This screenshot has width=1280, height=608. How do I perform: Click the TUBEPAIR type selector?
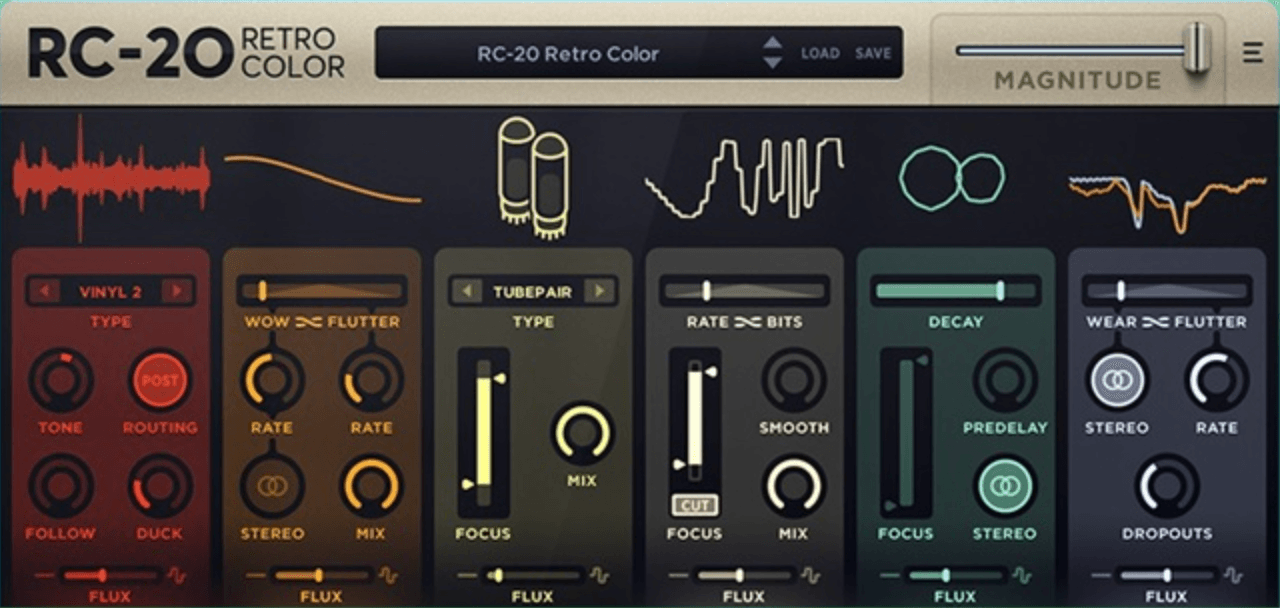tap(533, 292)
